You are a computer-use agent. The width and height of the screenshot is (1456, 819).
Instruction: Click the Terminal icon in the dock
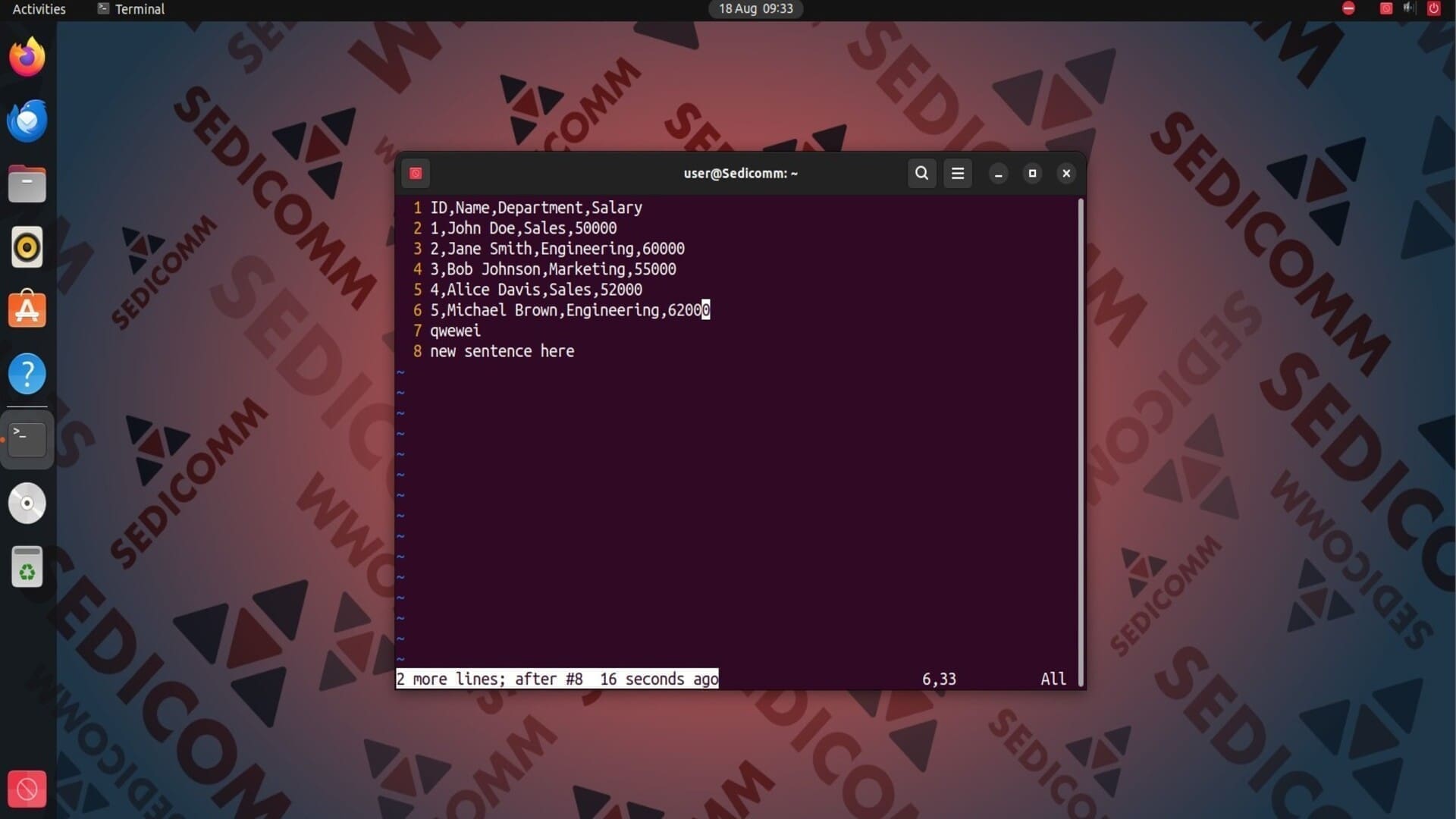coord(27,439)
